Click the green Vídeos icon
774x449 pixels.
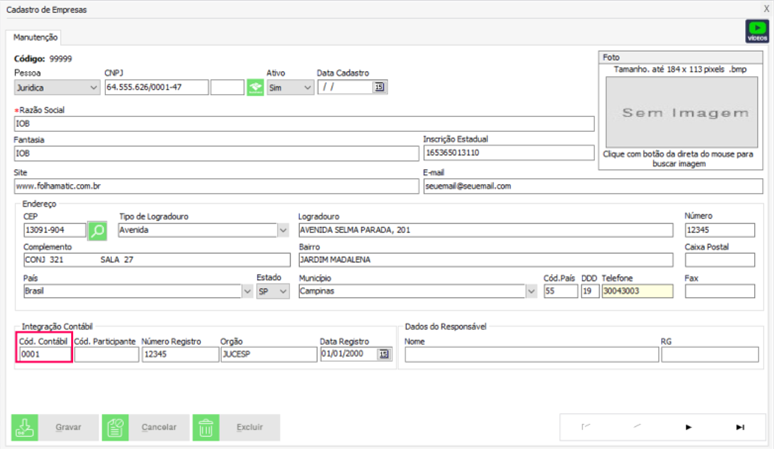pyautogui.click(x=758, y=31)
